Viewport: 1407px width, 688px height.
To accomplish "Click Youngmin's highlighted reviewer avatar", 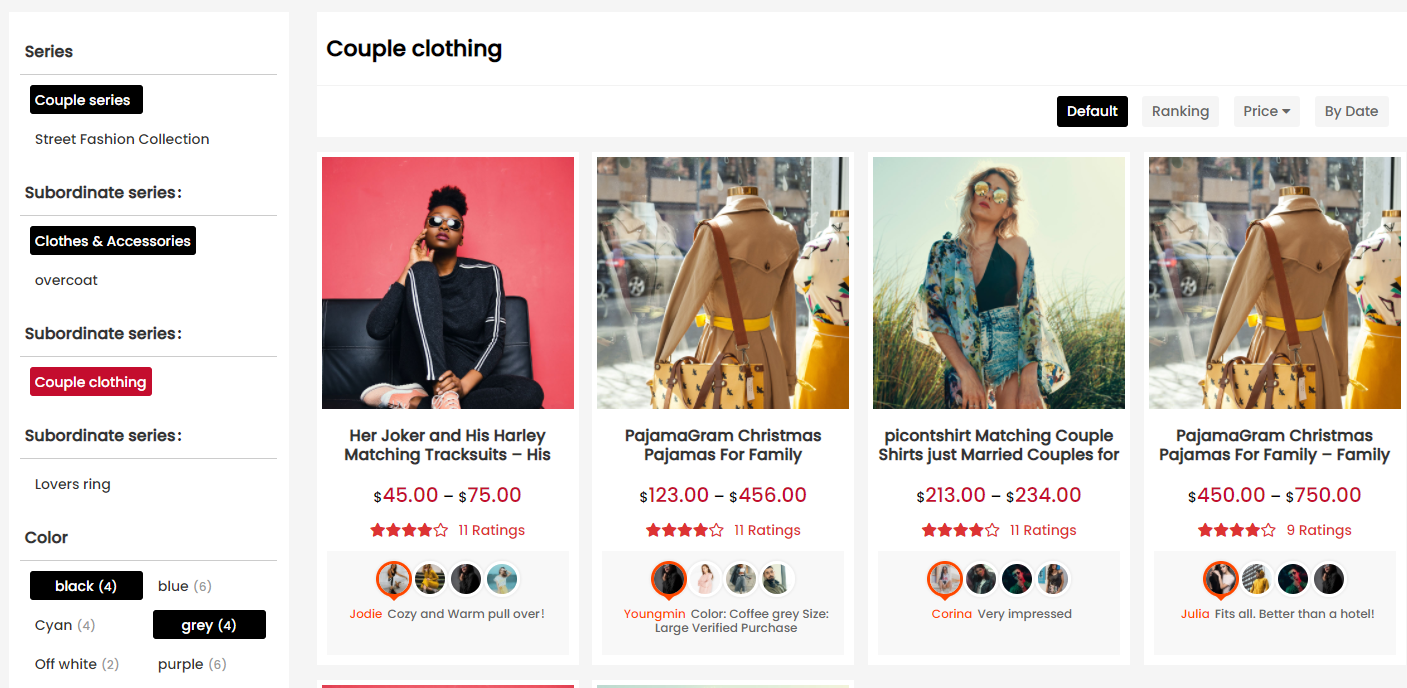I will click(668, 579).
